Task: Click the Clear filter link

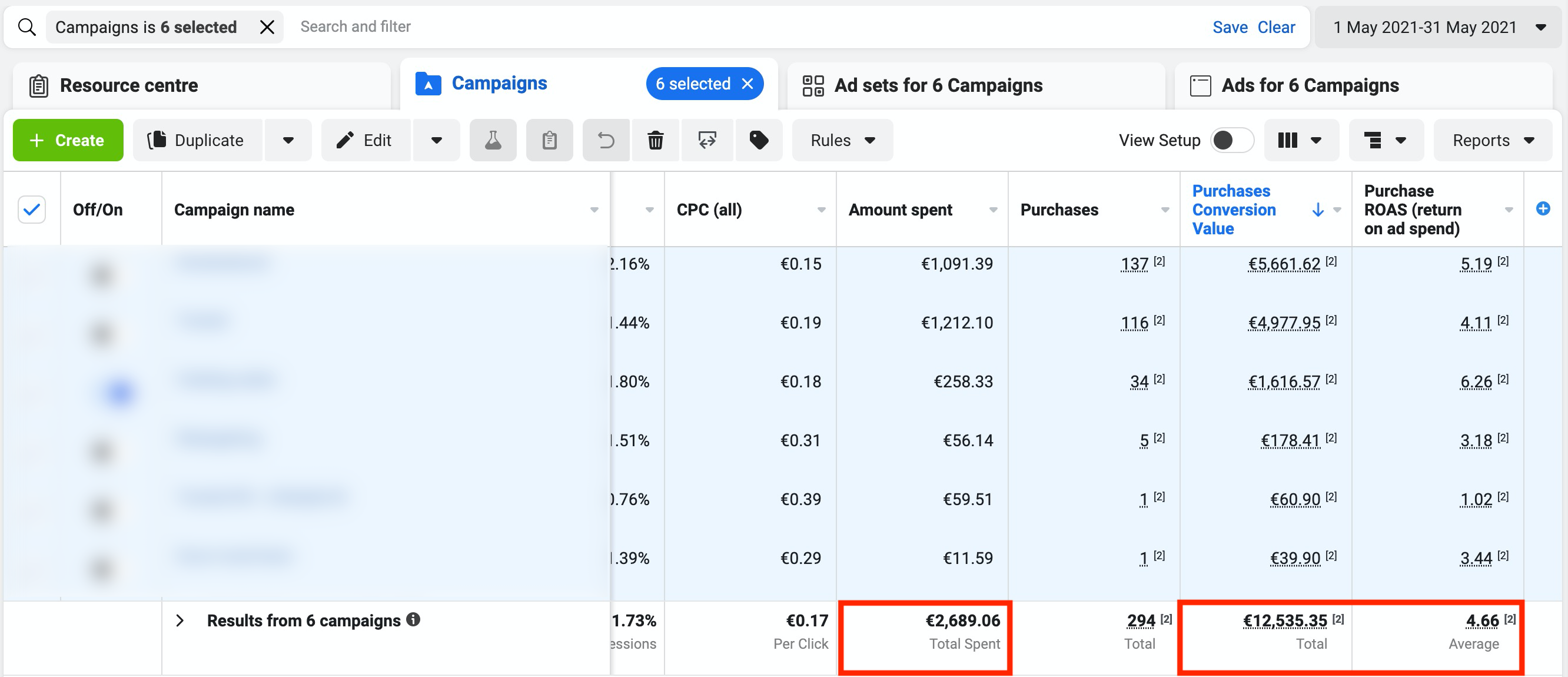Action: tap(1276, 28)
